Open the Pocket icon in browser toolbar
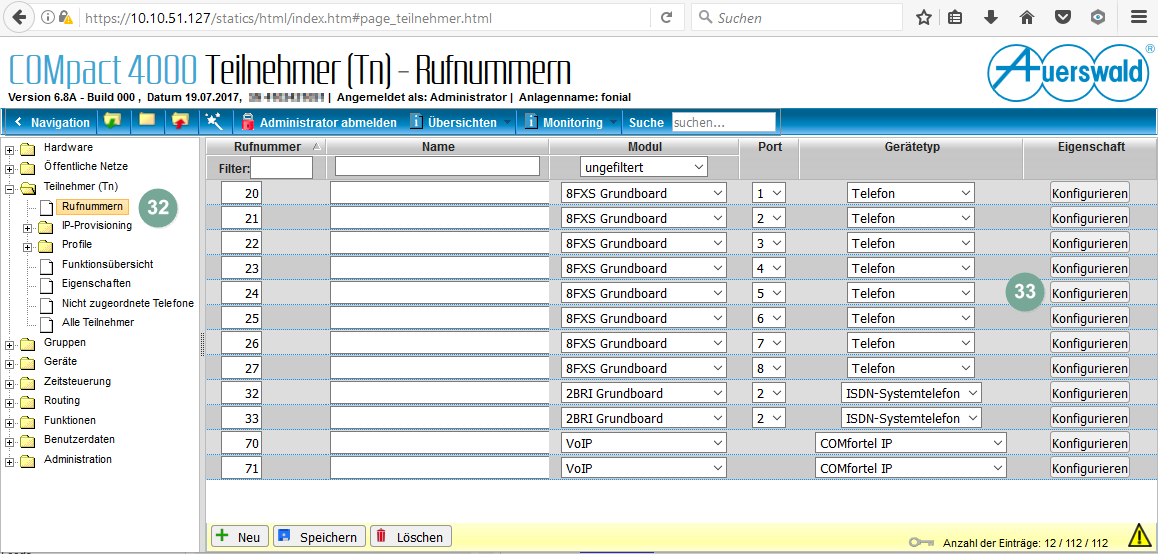The image size is (1158, 554). [x=1062, y=18]
